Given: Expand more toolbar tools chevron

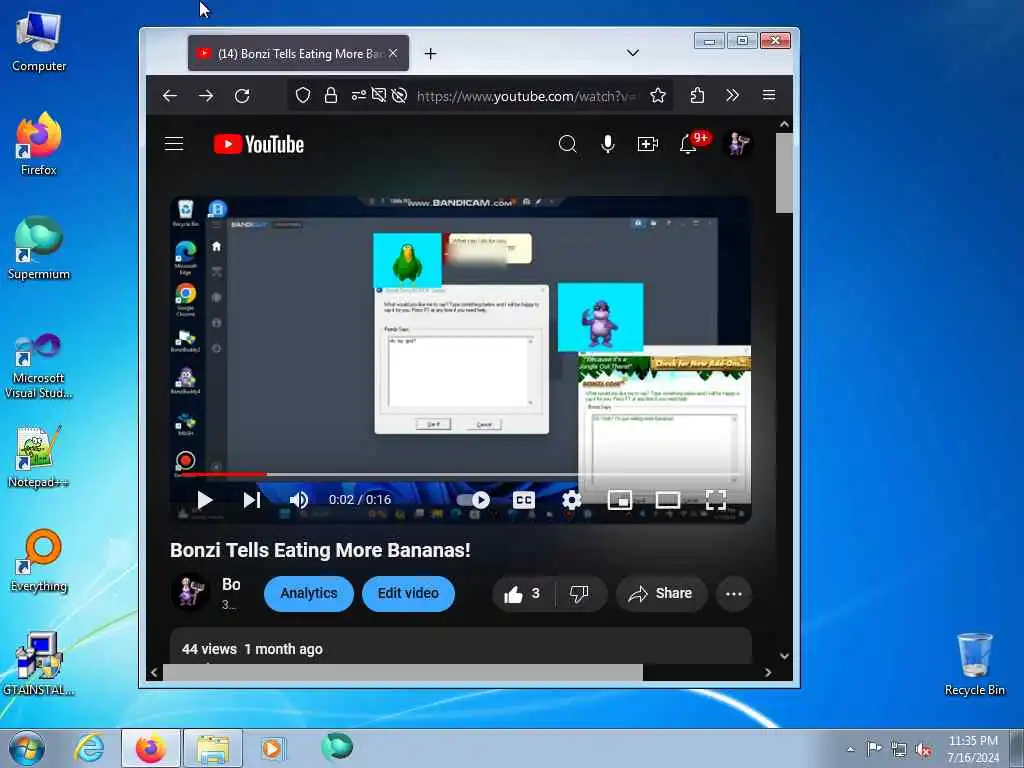Looking at the screenshot, I should pyautogui.click(x=732, y=96).
